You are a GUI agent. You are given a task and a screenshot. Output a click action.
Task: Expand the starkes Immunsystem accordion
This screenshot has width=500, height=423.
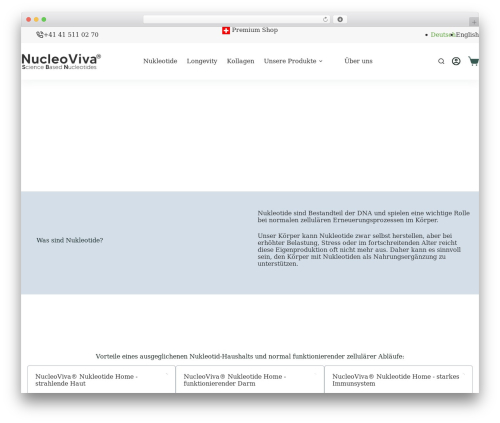click(398, 380)
